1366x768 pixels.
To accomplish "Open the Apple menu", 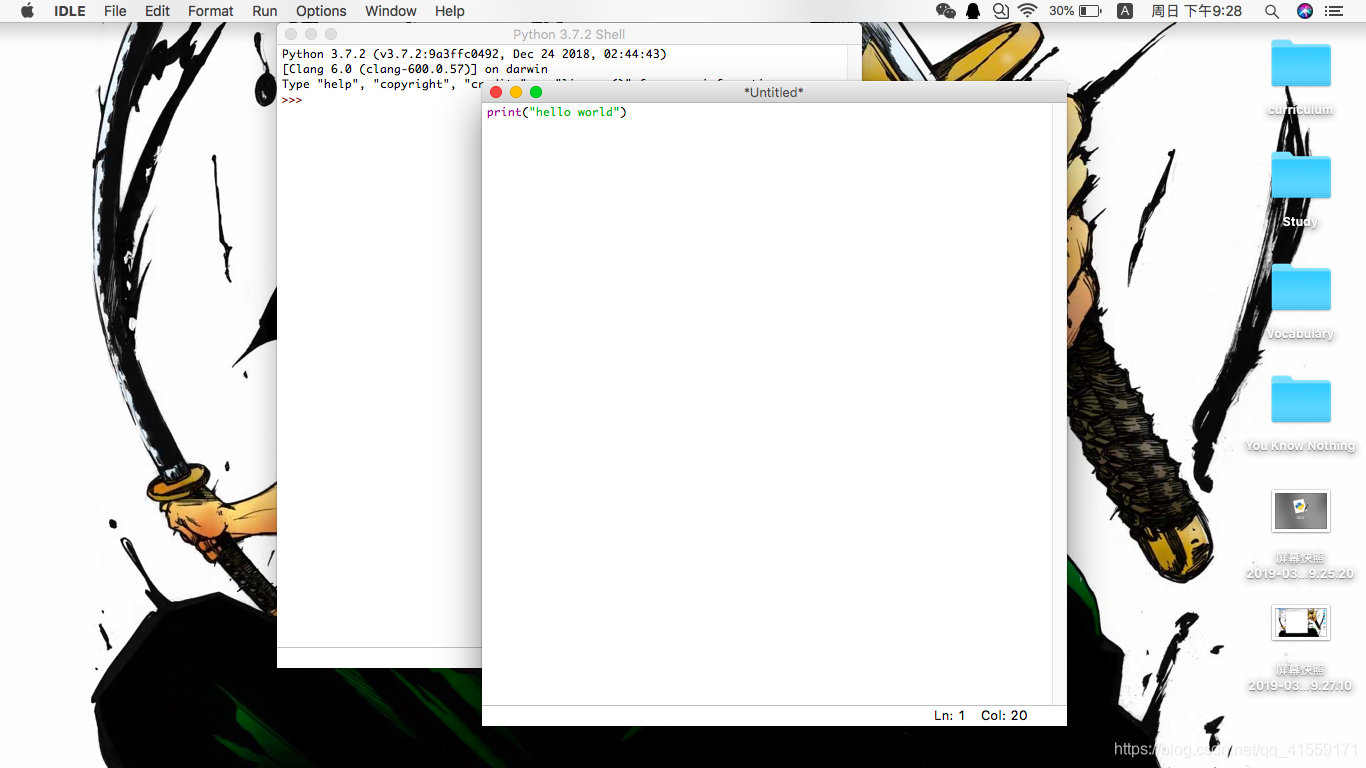I will click(x=27, y=11).
